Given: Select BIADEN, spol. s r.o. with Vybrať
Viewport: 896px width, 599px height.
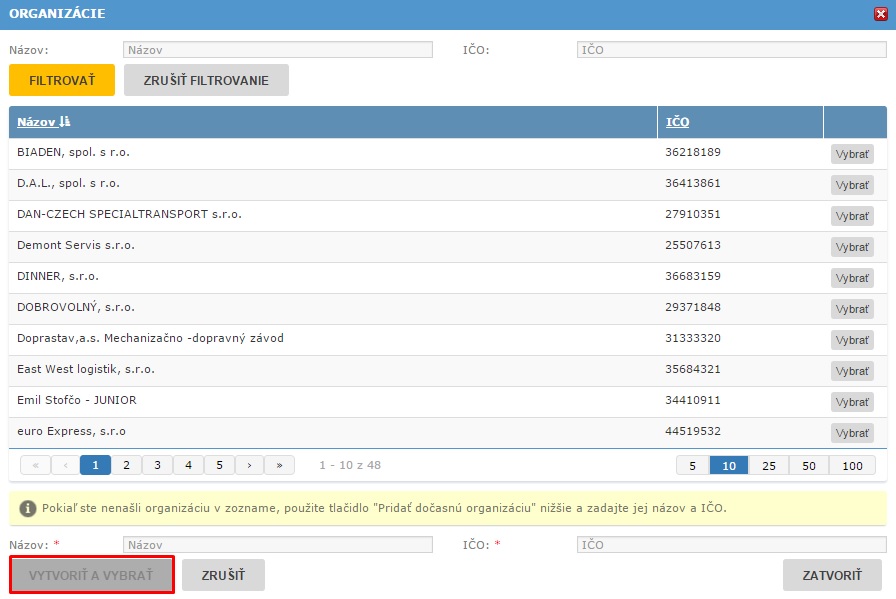Looking at the screenshot, I should coord(852,154).
